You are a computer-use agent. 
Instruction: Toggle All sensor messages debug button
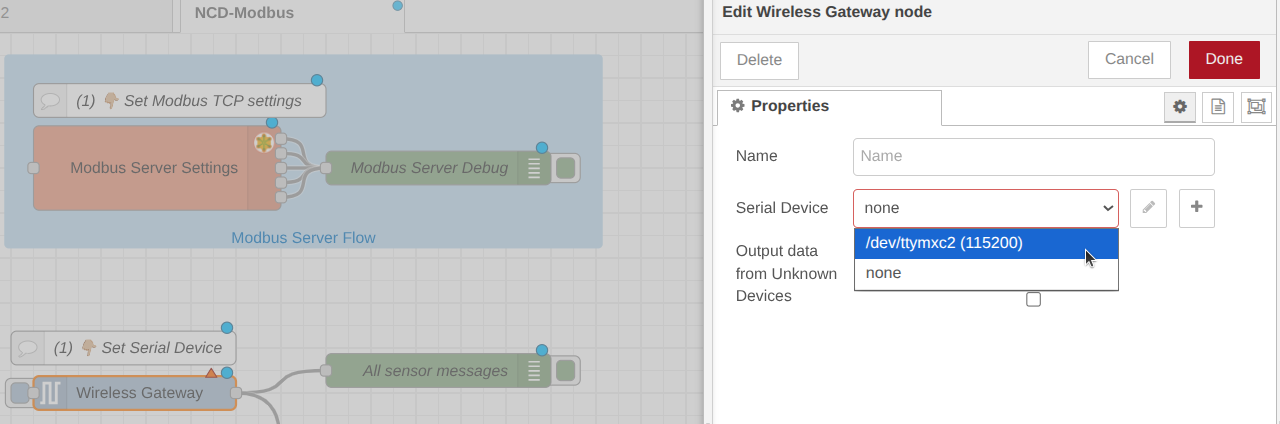click(566, 371)
